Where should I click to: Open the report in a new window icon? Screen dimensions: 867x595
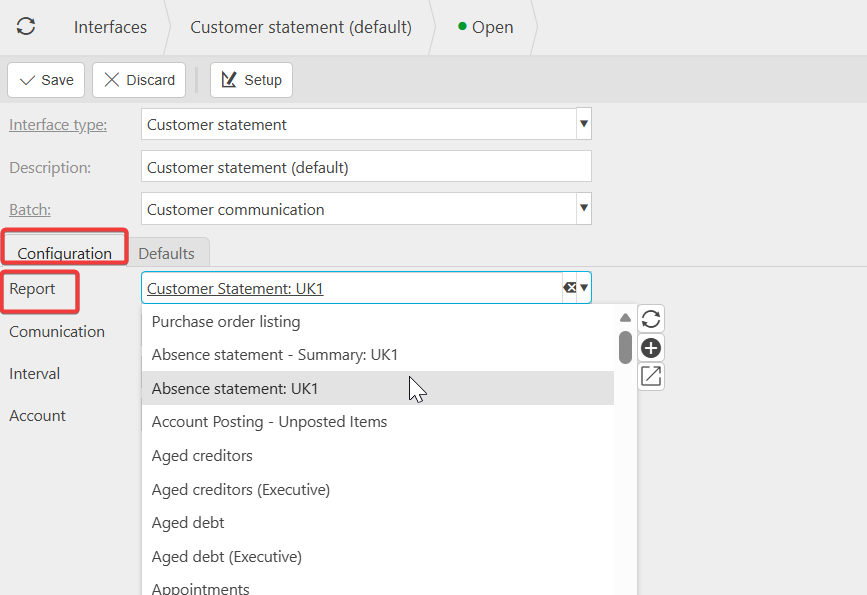[x=651, y=376]
